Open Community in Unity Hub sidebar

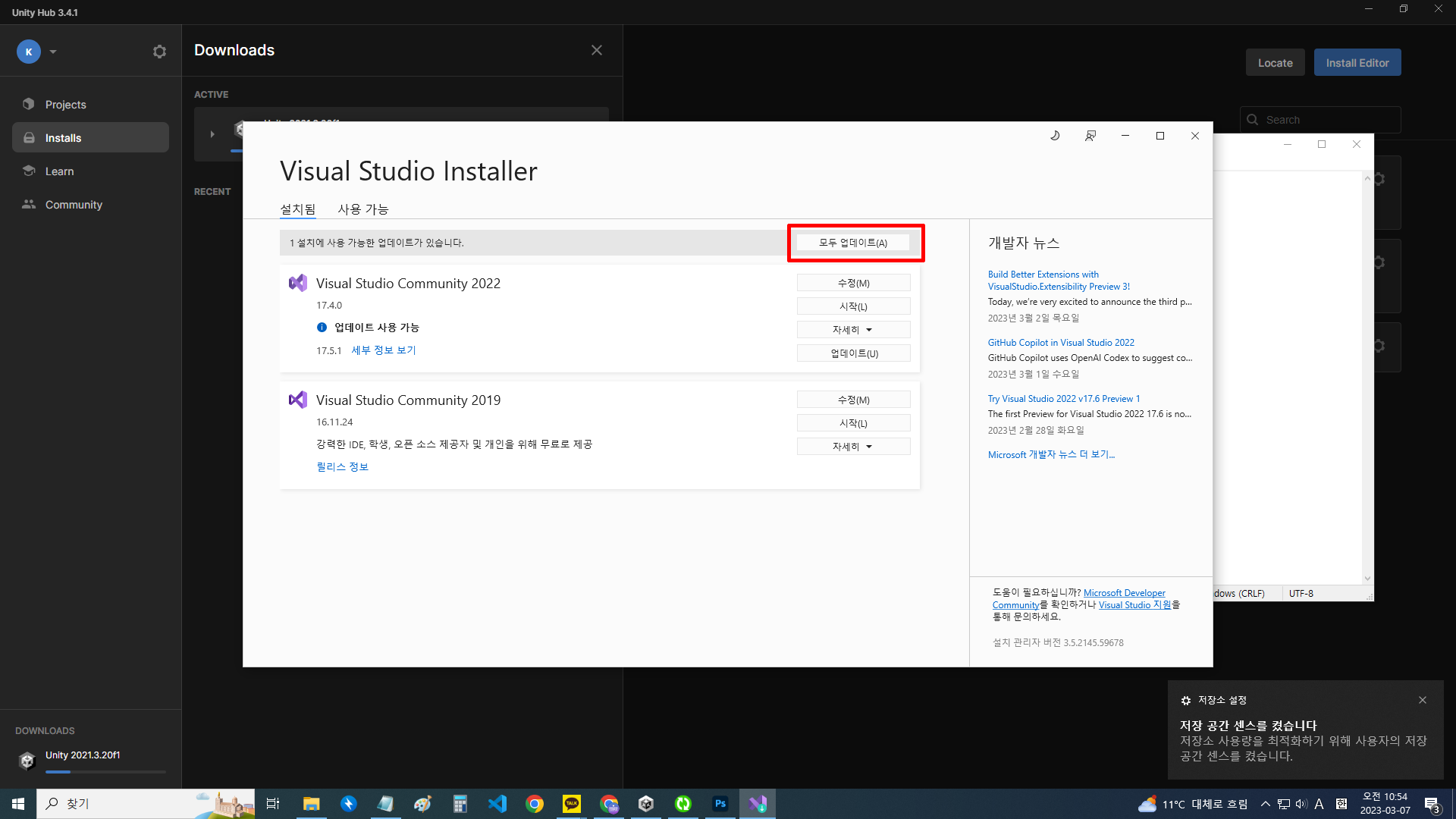tap(90, 205)
